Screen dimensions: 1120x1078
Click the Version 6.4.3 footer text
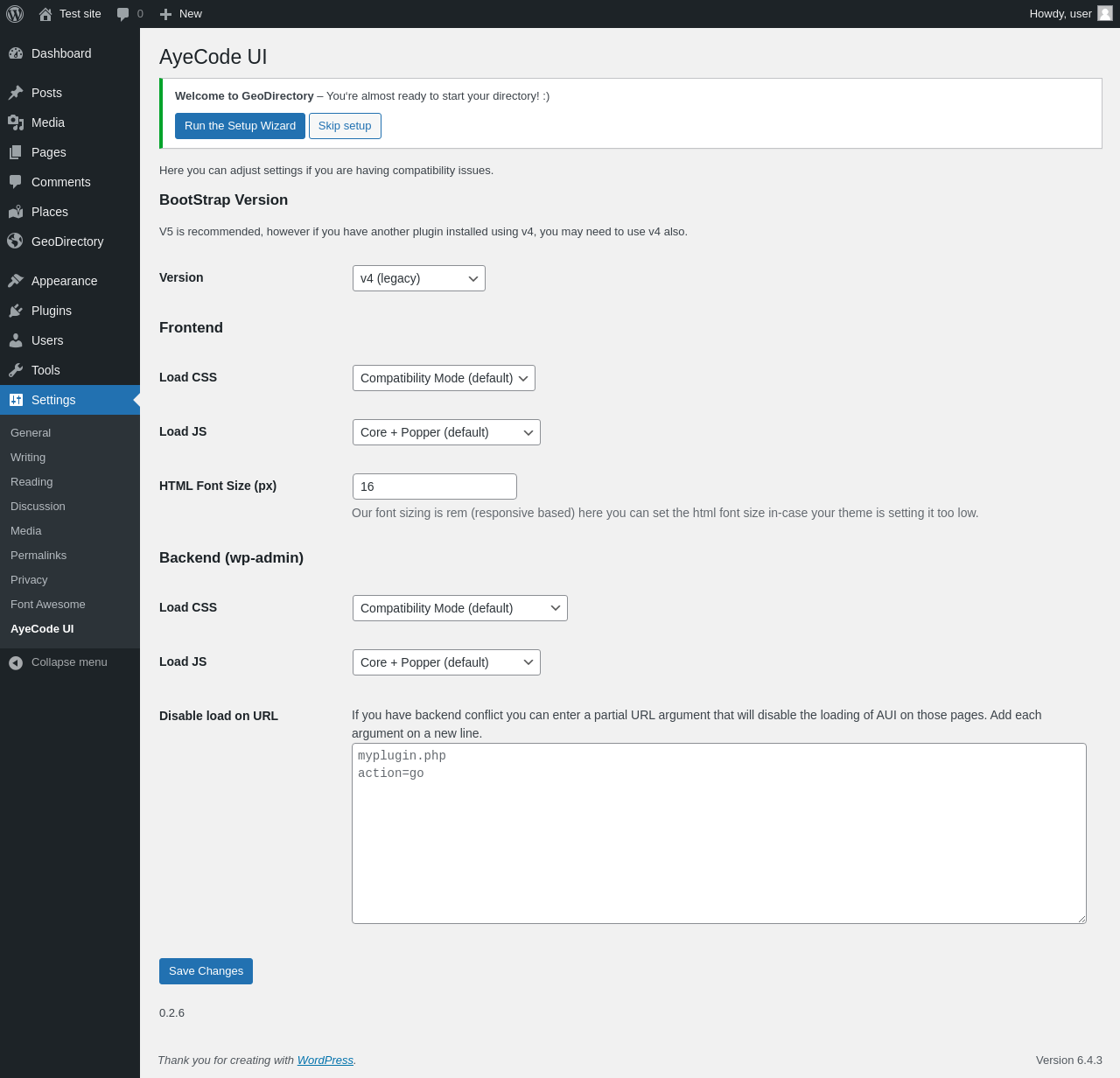click(1069, 1060)
